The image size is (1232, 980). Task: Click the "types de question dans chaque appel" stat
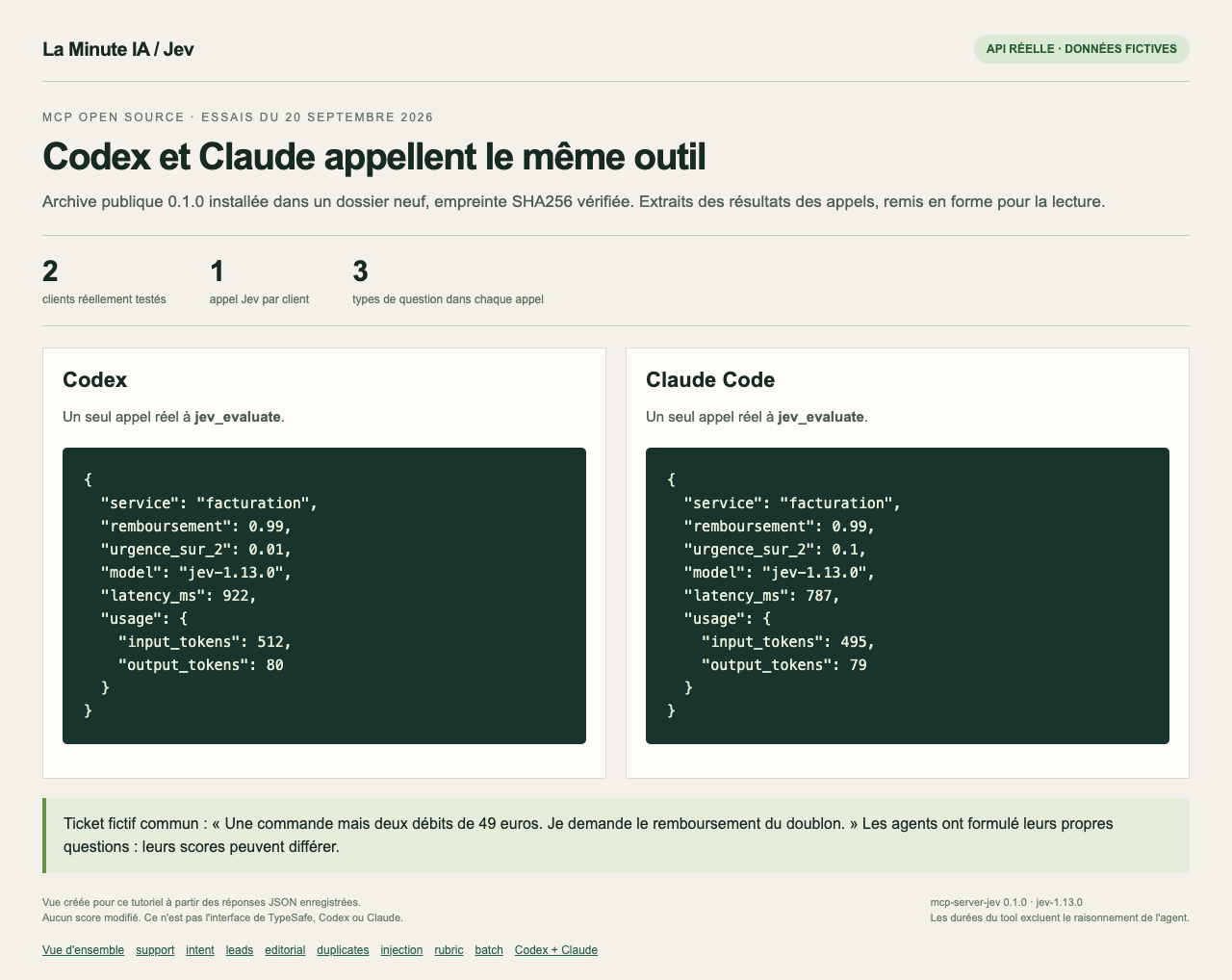(448, 282)
